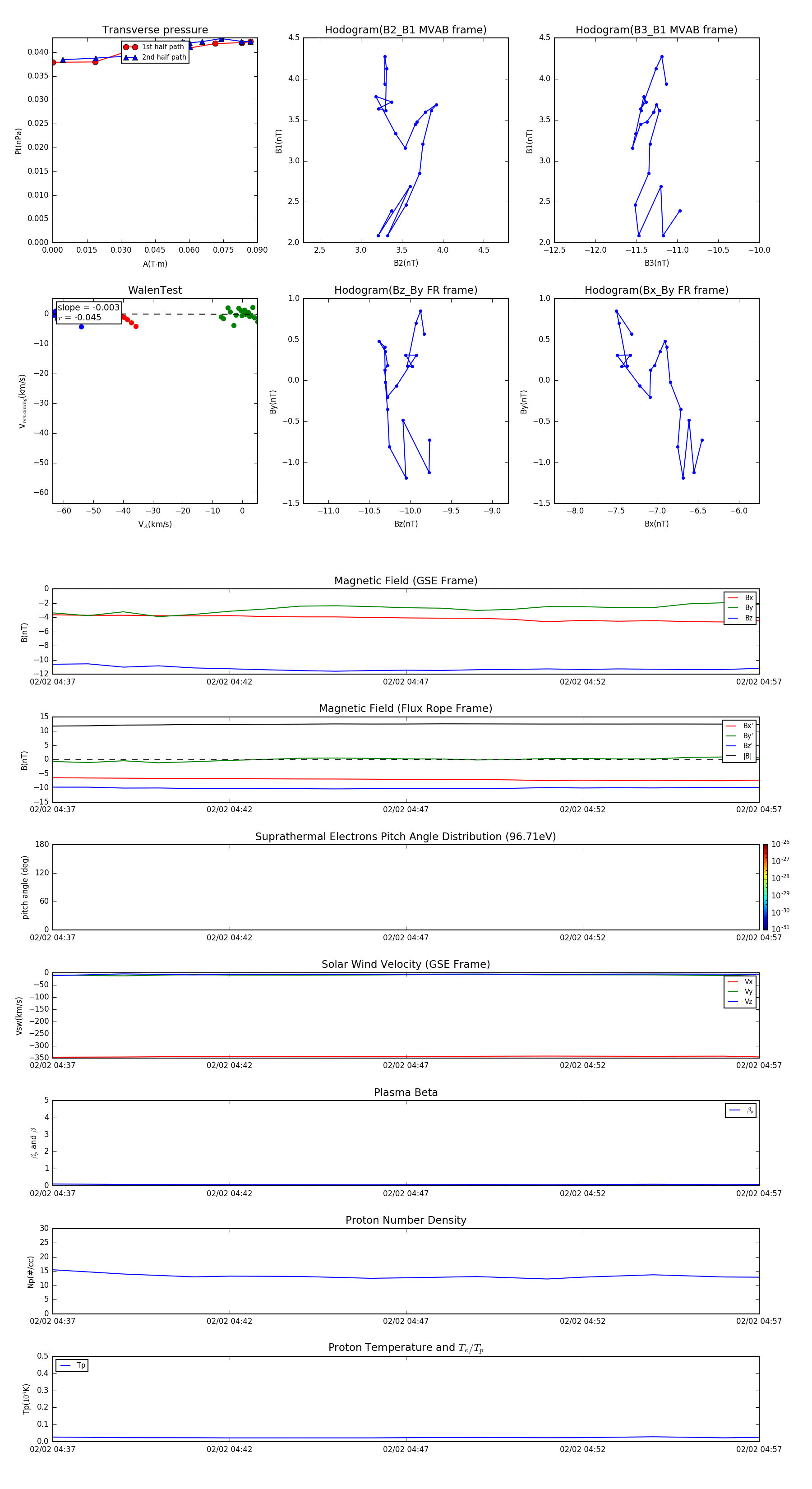Click the 'A(T·m)' axis label
Screen dimensions: 812x1489
point(155,264)
